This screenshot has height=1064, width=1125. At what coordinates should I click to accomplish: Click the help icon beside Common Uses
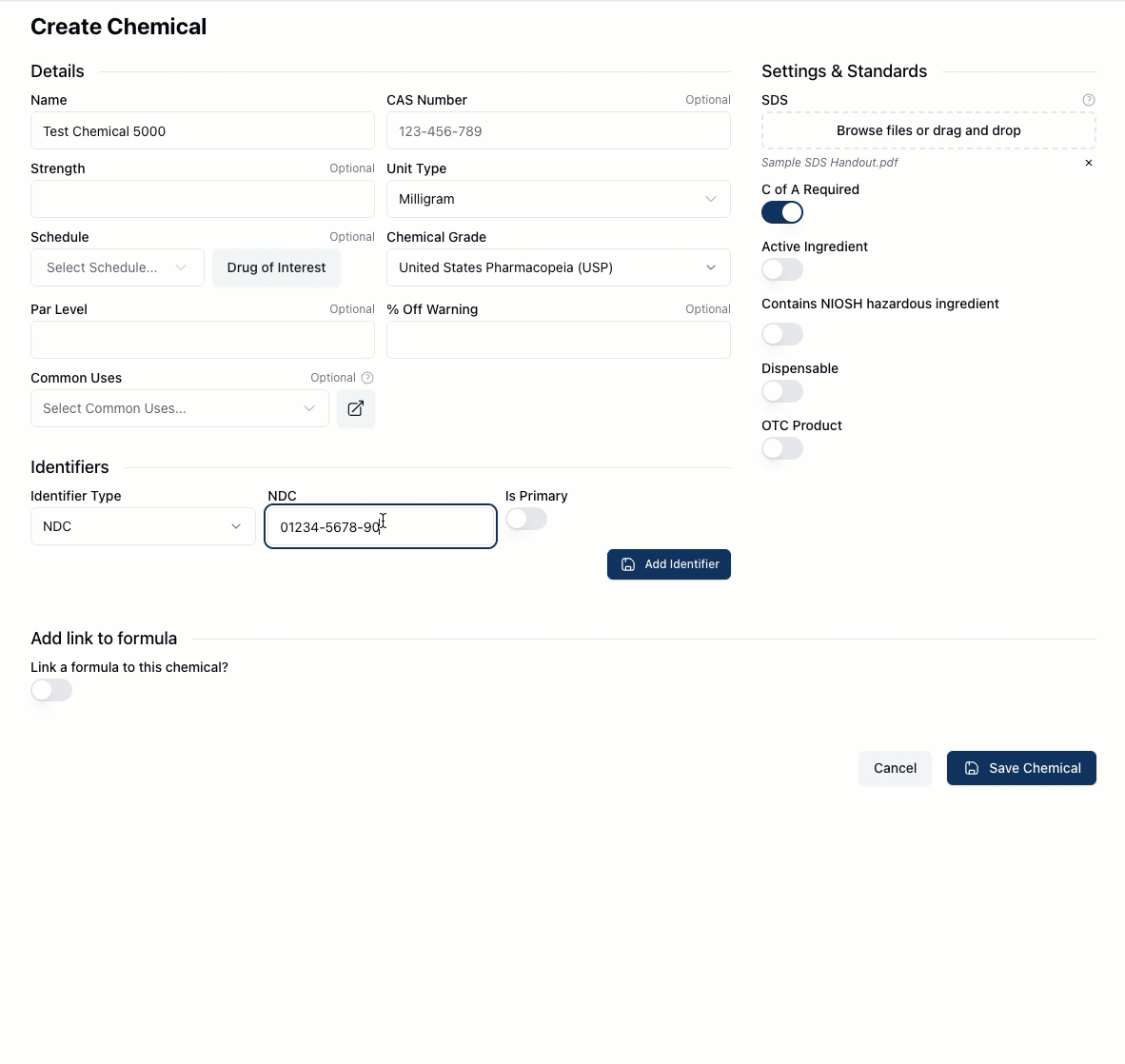(x=367, y=377)
